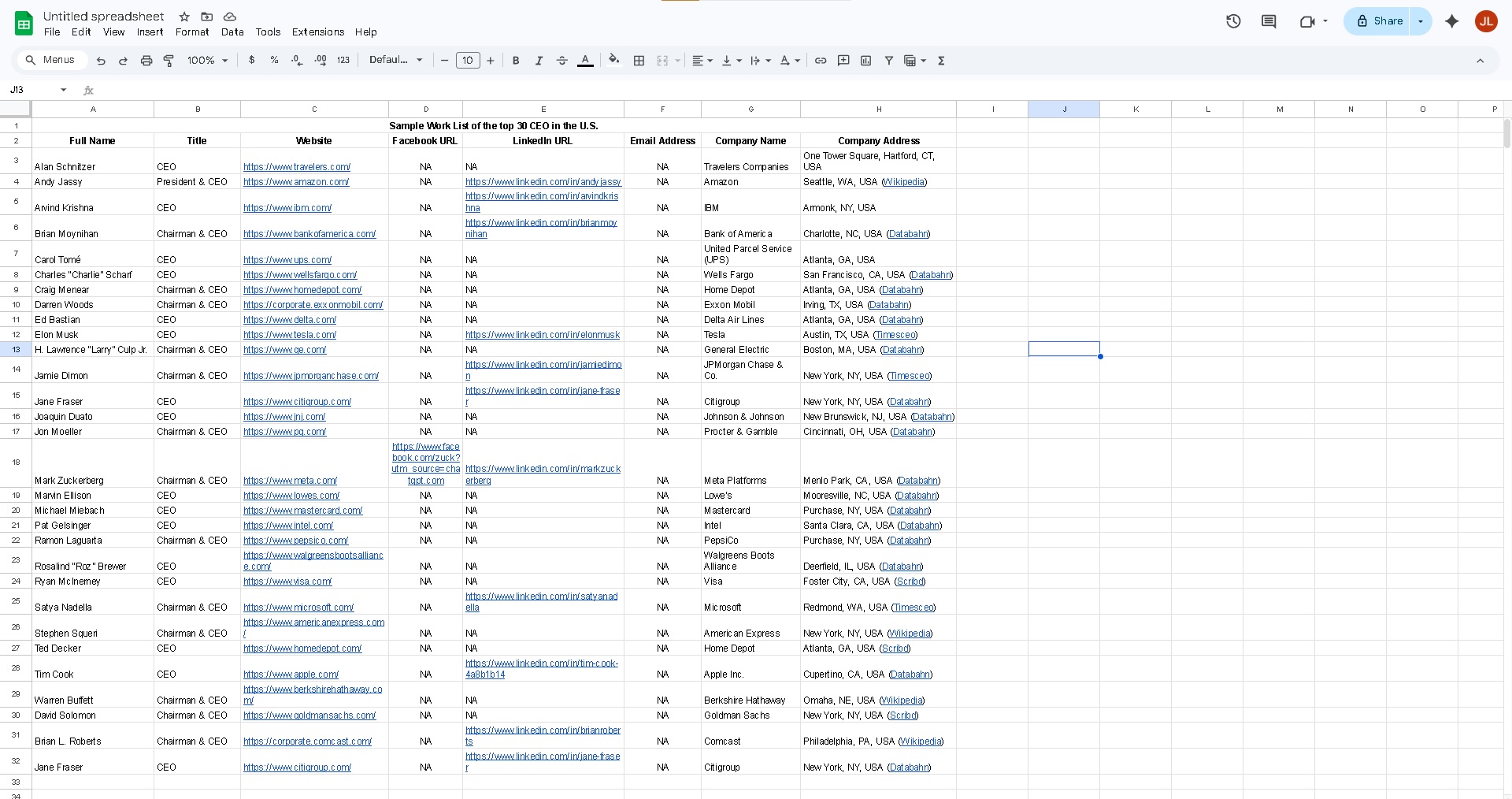This screenshot has width=1512, height=799.
Task: Start a Meet call camera icon
Action: click(1307, 21)
